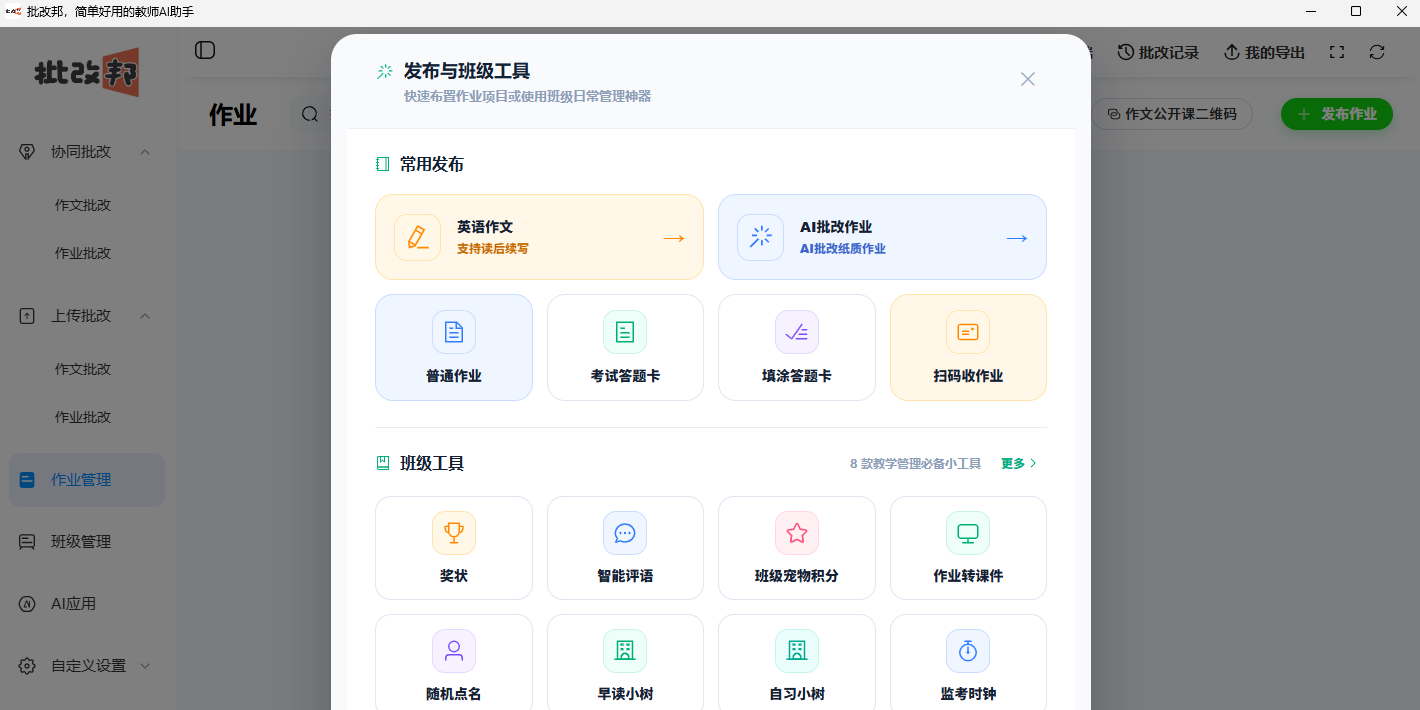The image size is (1420, 710).
Task: Select the 扫码收作业 icon
Action: tap(968, 332)
